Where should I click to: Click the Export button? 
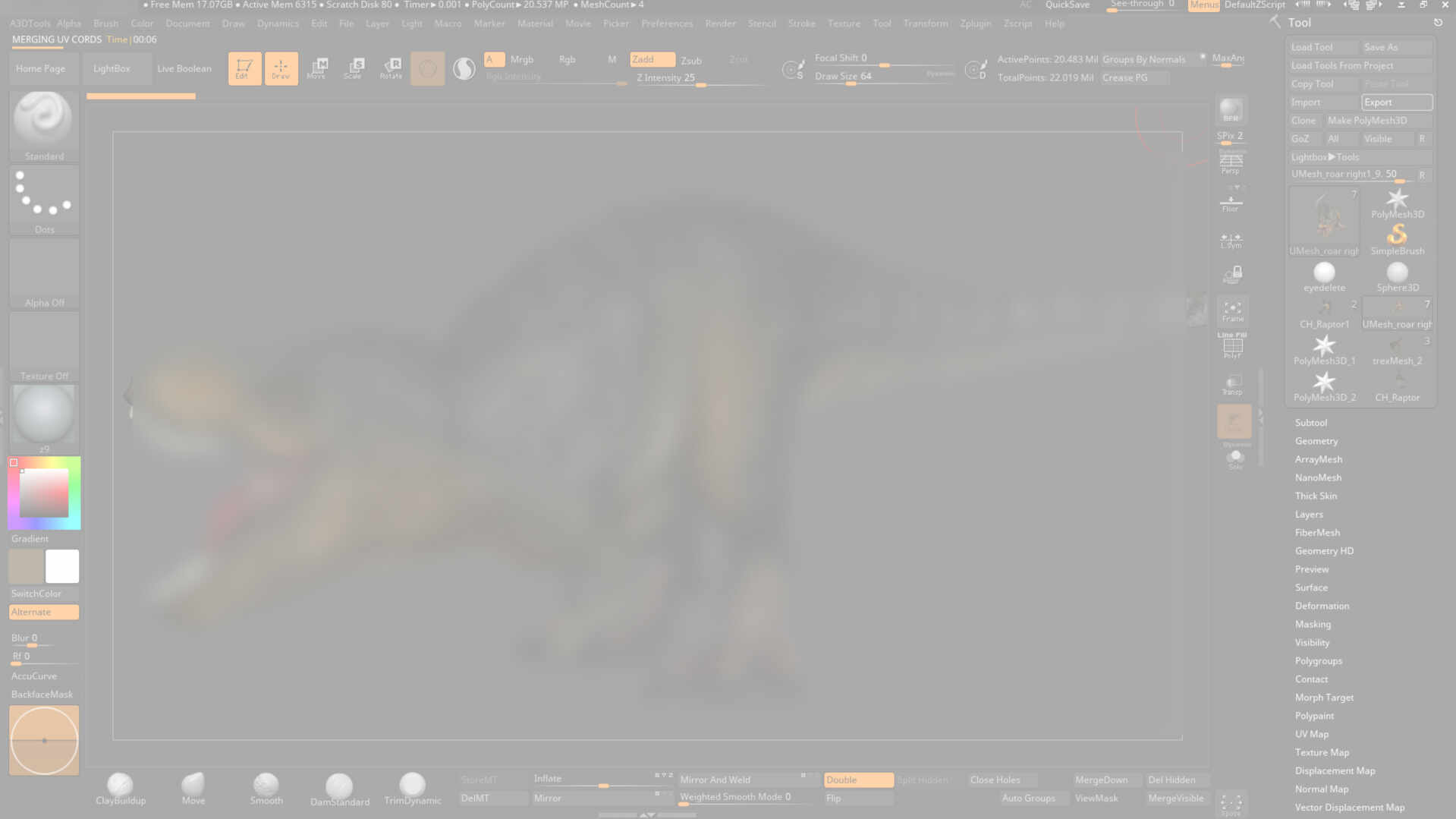click(1396, 102)
